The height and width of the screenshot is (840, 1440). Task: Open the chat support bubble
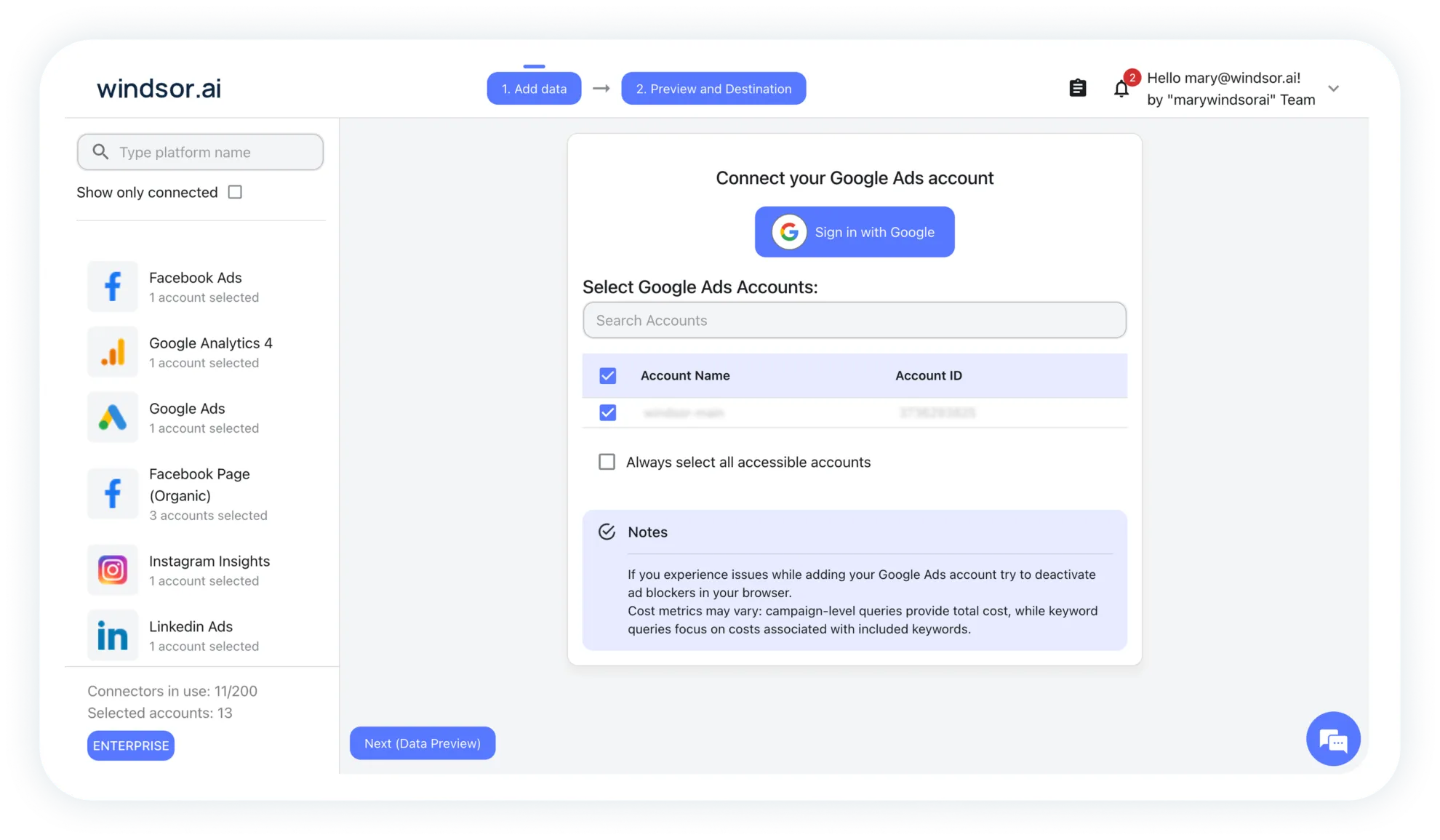click(x=1333, y=739)
